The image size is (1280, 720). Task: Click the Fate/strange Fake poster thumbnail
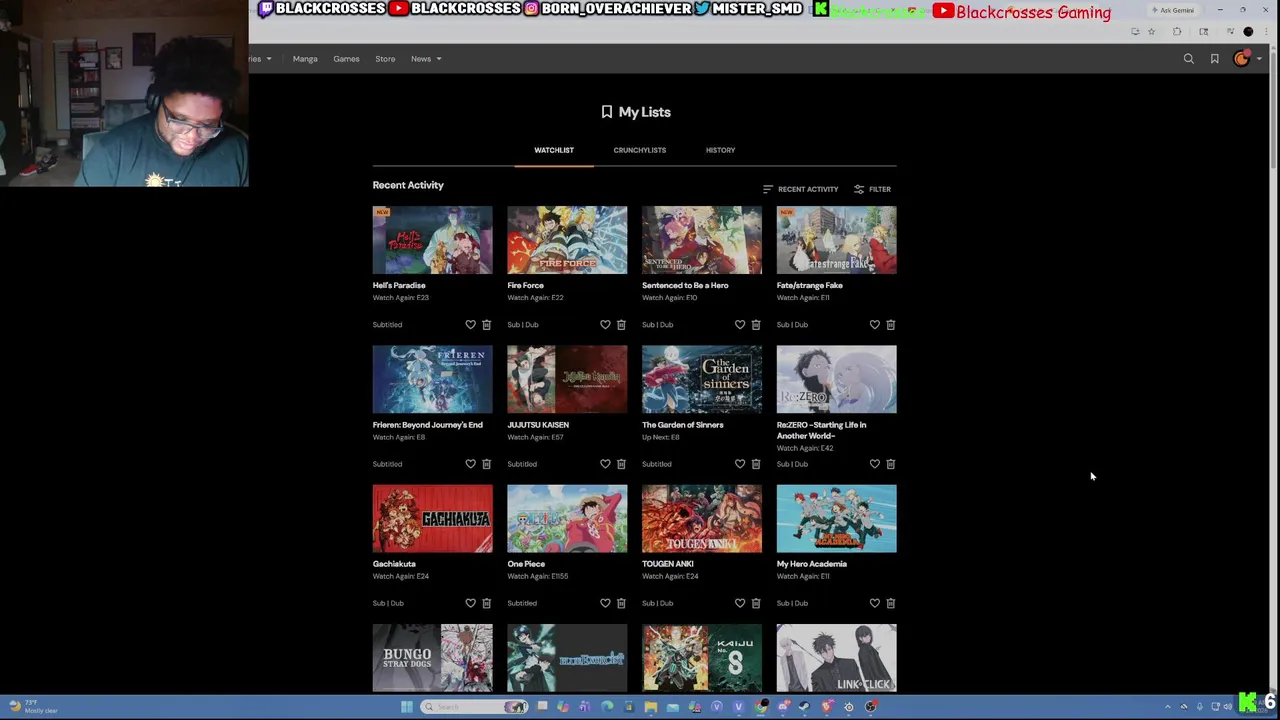point(837,240)
